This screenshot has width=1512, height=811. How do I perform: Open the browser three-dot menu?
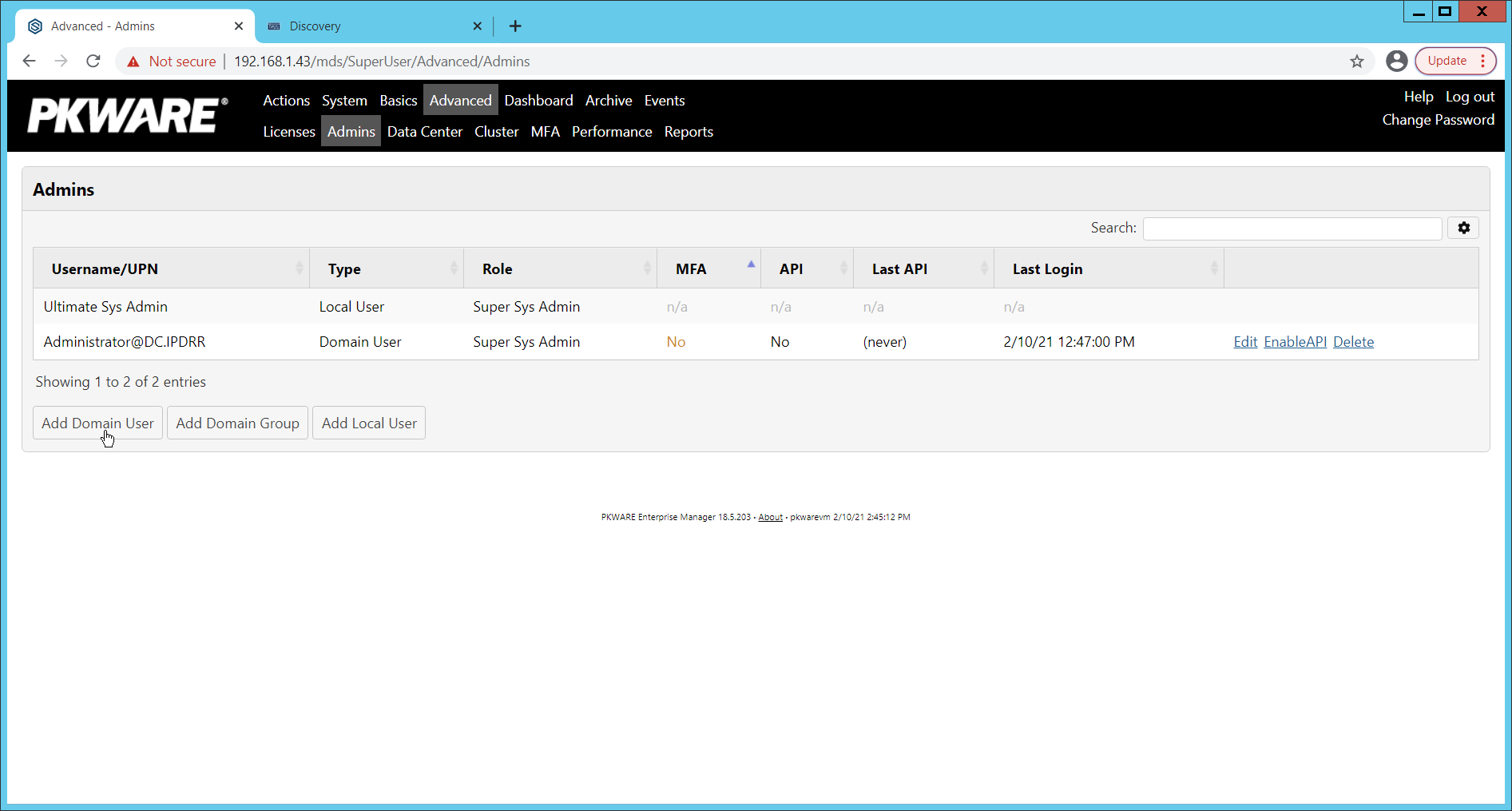[x=1483, y=61]
